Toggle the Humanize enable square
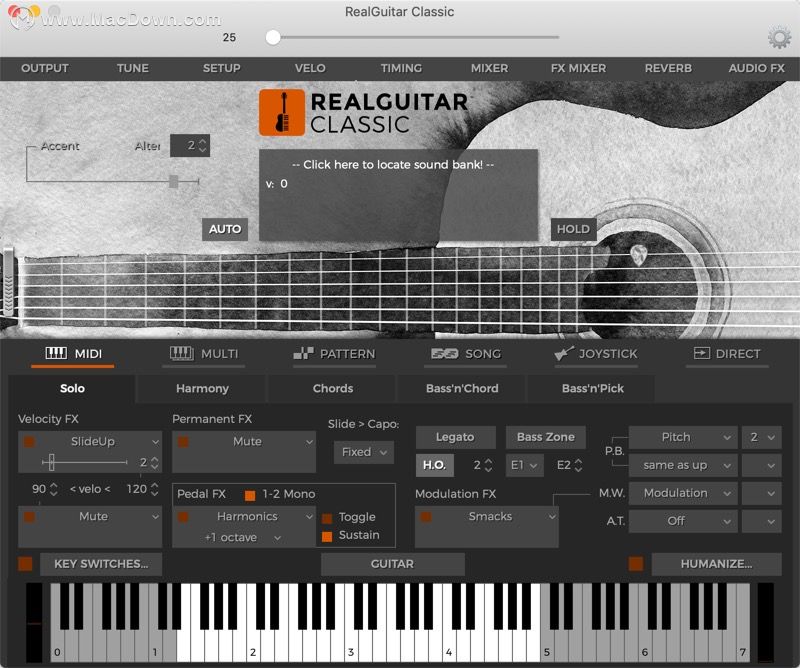 (x=636, y=564)
